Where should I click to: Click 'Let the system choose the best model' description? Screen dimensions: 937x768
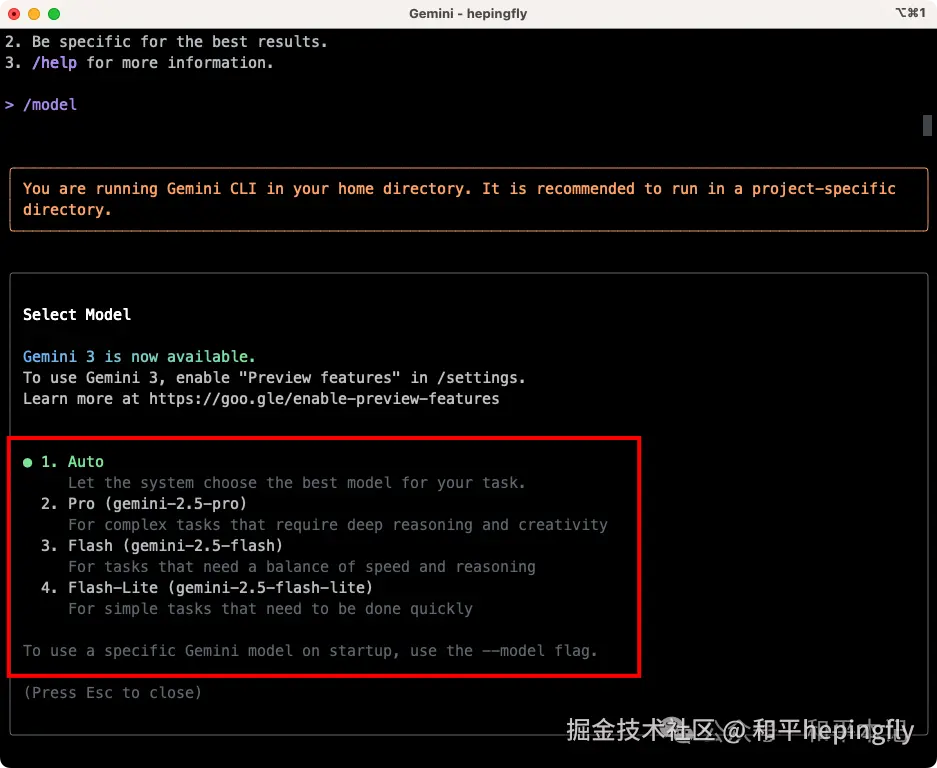coord(296,482)
